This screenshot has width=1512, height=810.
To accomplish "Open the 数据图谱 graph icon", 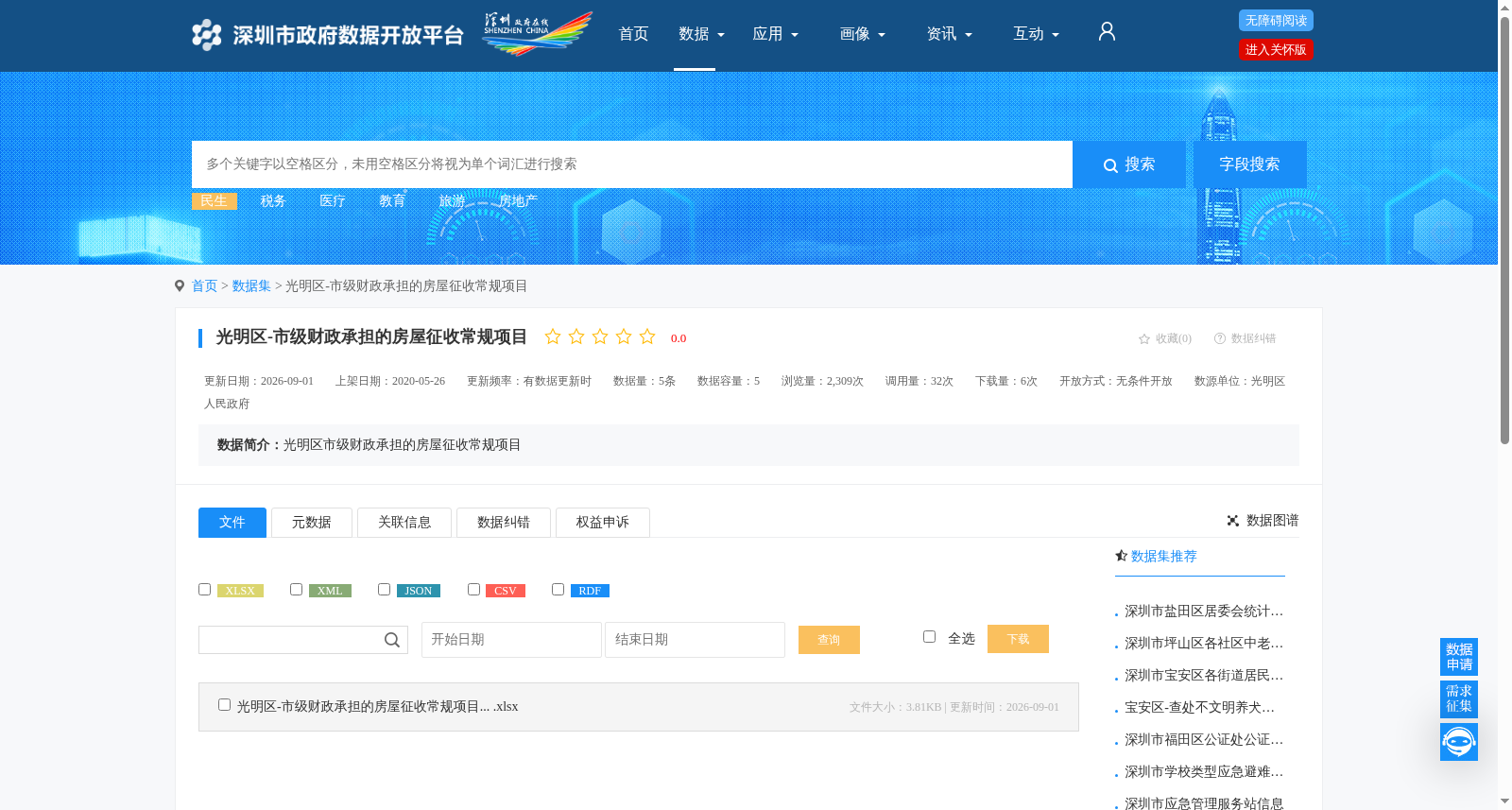I will coord(1233,521).
